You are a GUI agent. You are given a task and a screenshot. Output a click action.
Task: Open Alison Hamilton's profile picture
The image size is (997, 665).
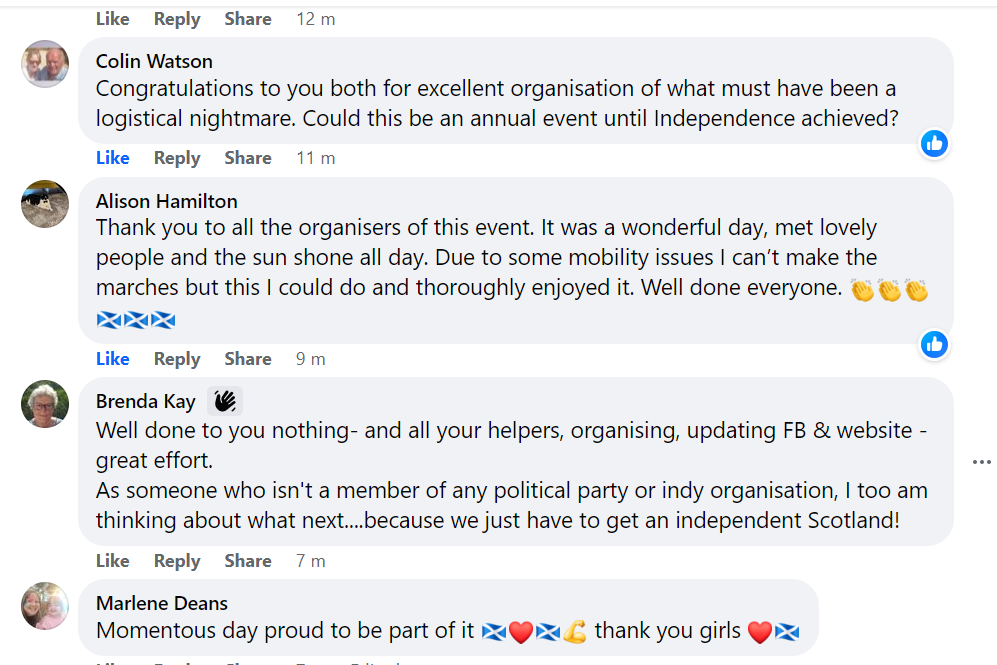[x=45, y=204]
